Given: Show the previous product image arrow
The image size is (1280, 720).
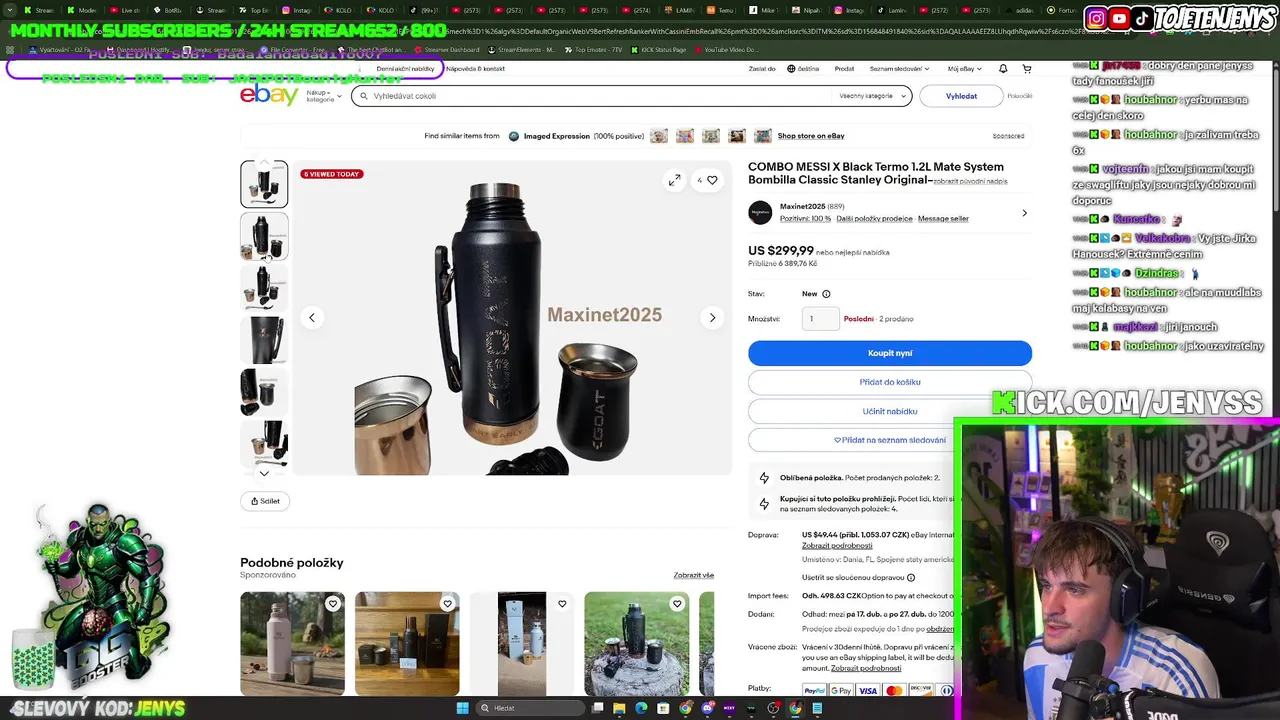Looking at the screenshot, I should click(312, 318).
